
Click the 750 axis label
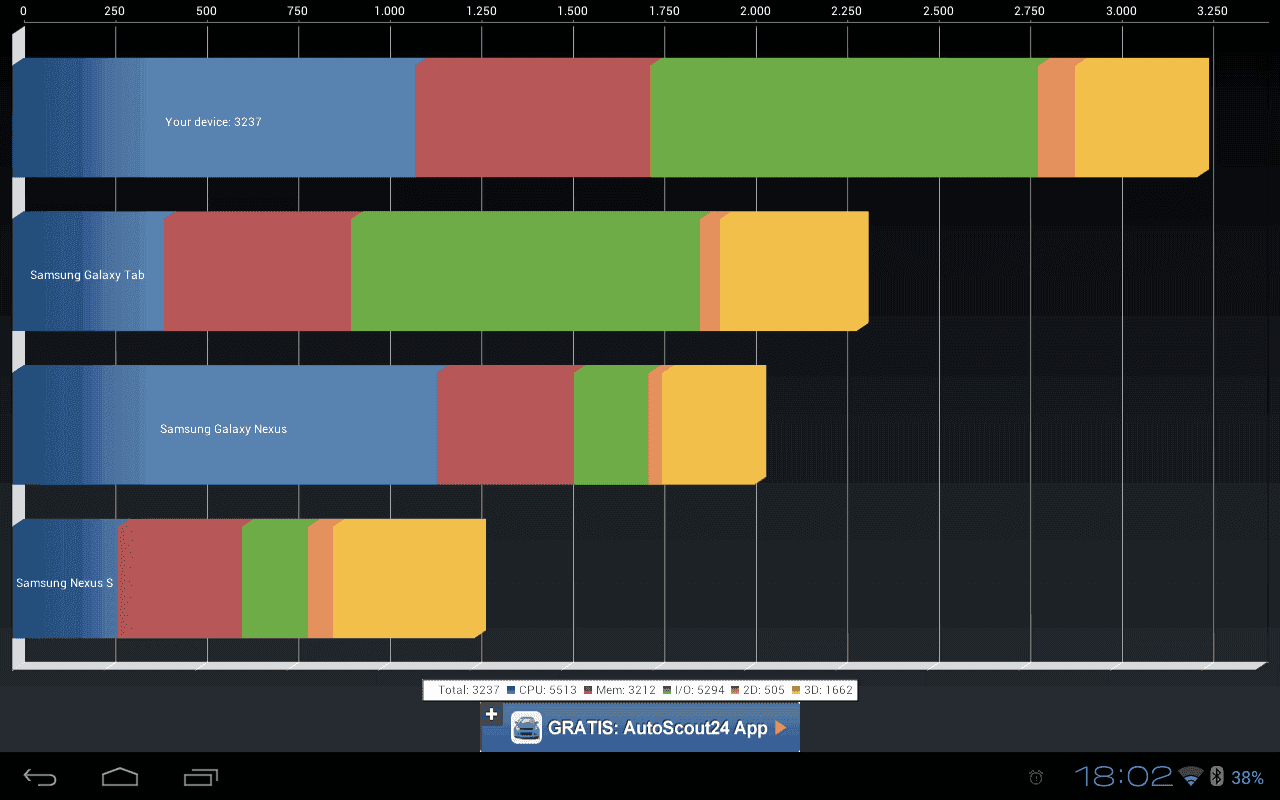click(x=298, y=11)
